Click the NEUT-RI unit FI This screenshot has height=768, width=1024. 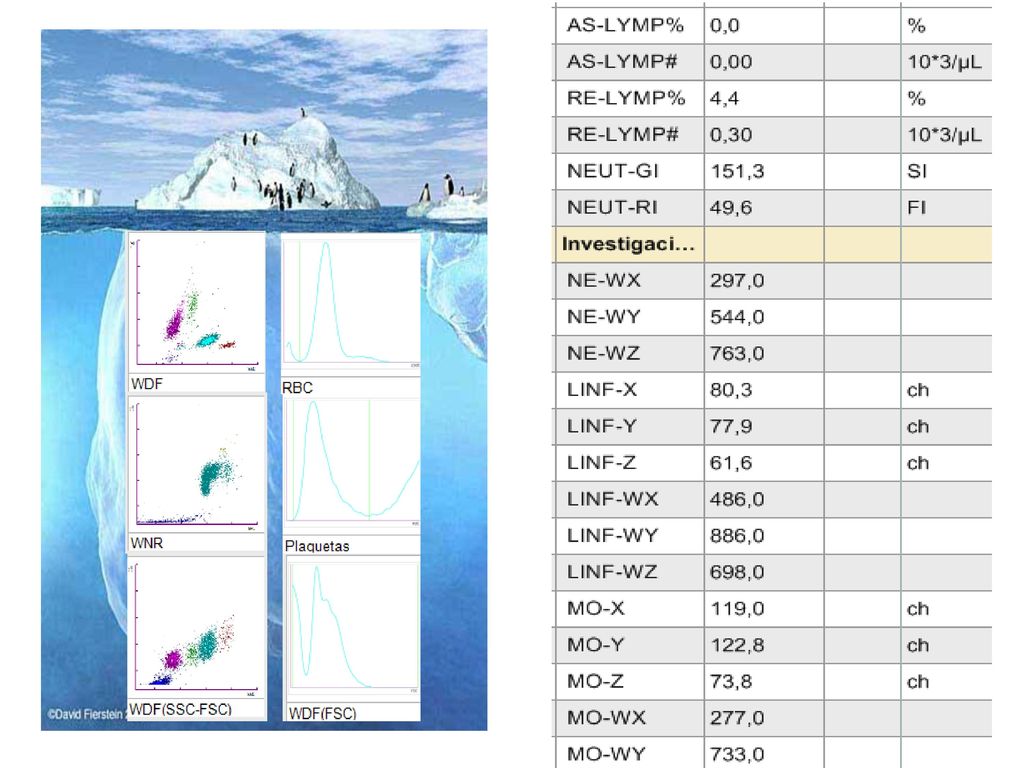(916, 208)
